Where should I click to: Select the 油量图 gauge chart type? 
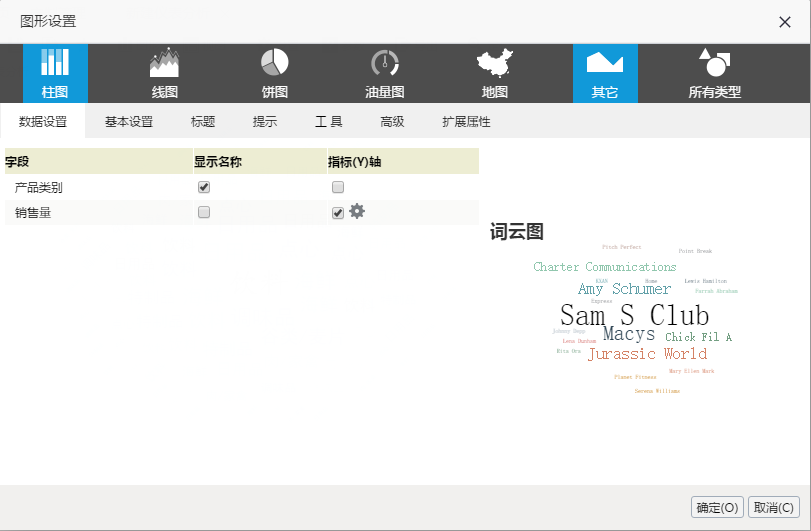[x=385, y=73]
